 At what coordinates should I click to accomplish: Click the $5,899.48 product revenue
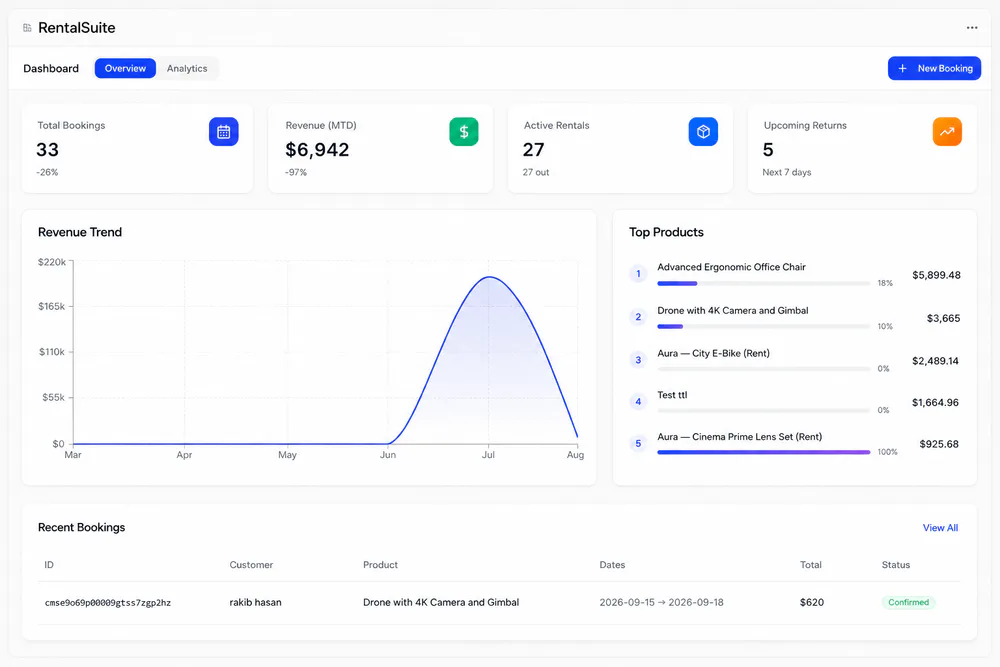(x=936, y=275)
